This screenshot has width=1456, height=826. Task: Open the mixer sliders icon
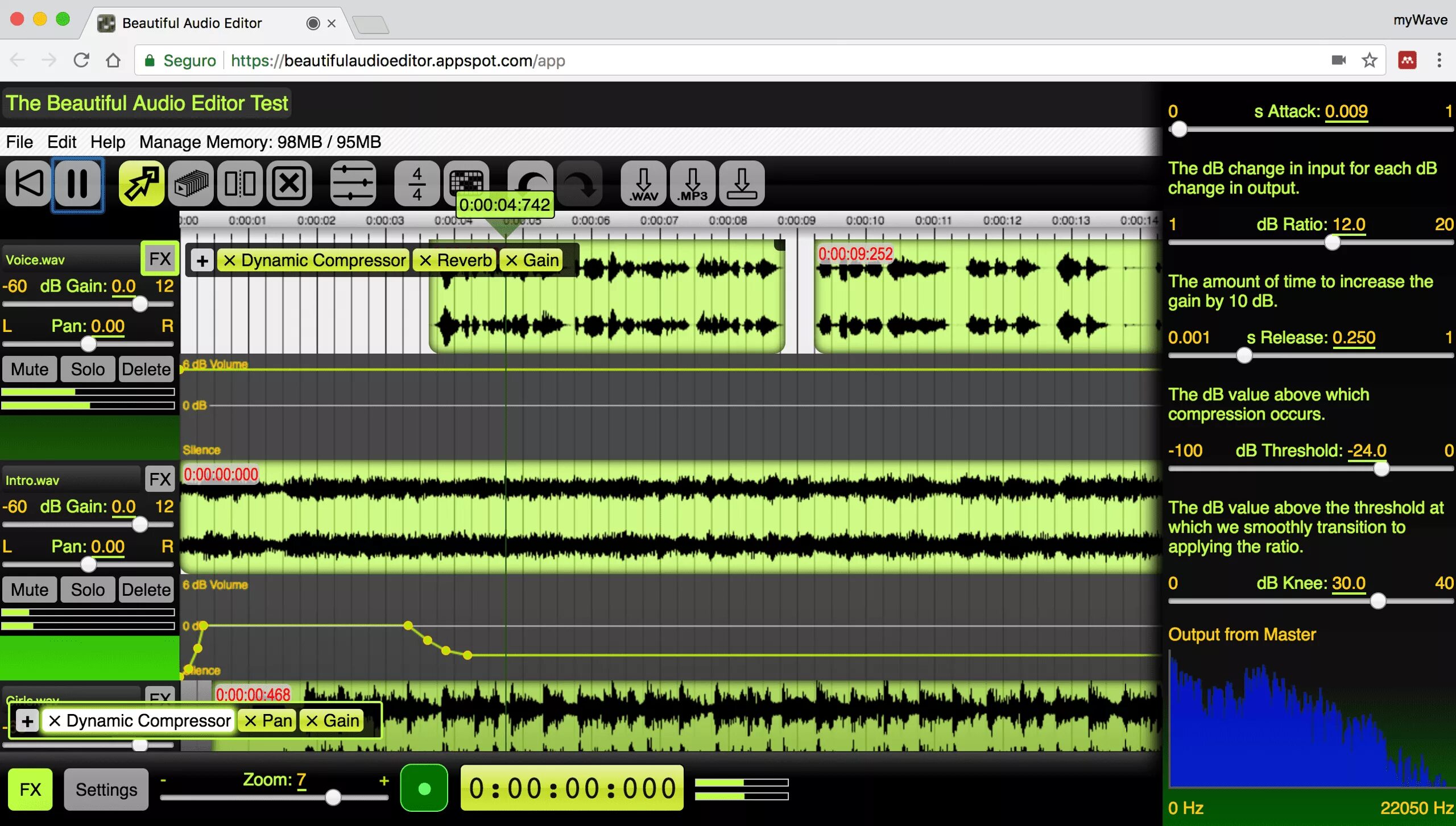353,184
